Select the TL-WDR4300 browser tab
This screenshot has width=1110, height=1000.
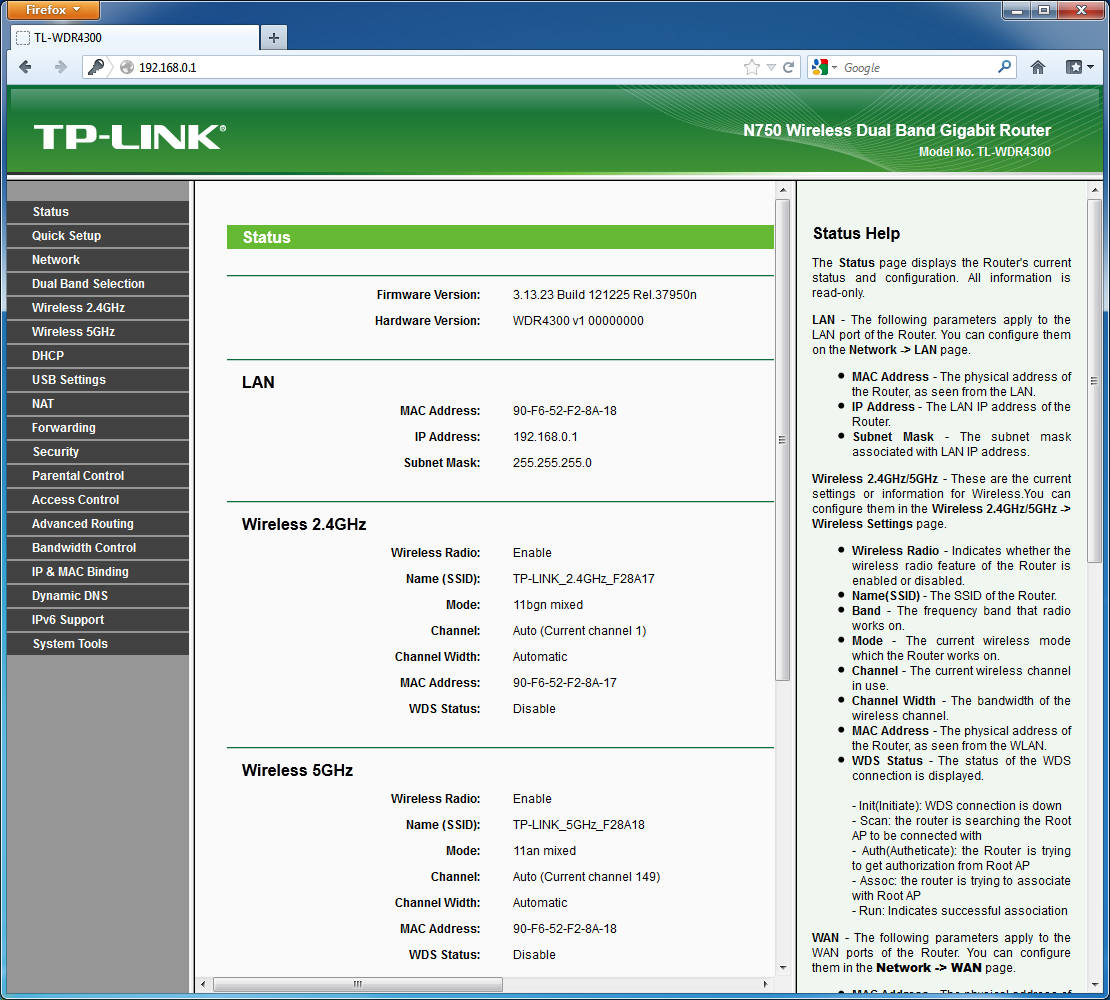tap(135, 38)
